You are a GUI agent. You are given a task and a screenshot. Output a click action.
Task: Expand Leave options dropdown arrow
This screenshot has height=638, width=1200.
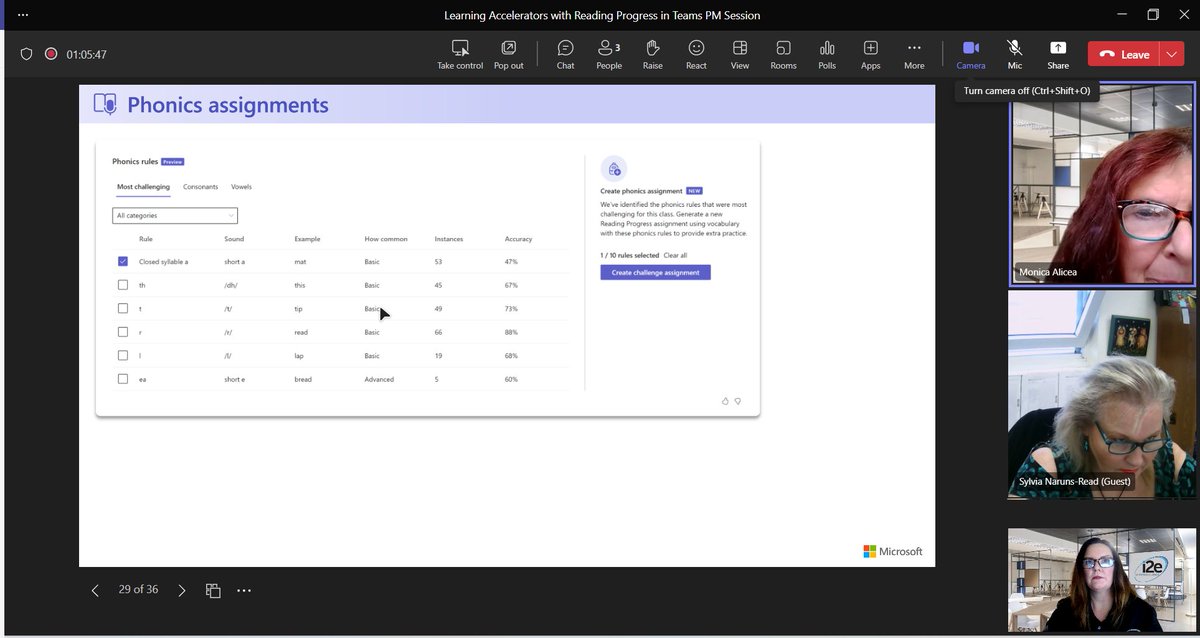[x=1172, y=55]
